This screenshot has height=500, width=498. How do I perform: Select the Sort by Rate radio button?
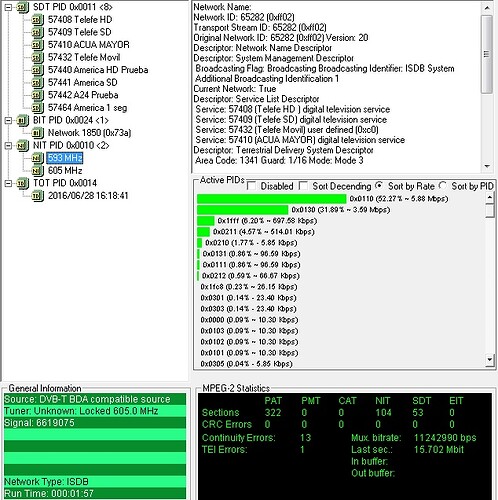pos(379,185)
